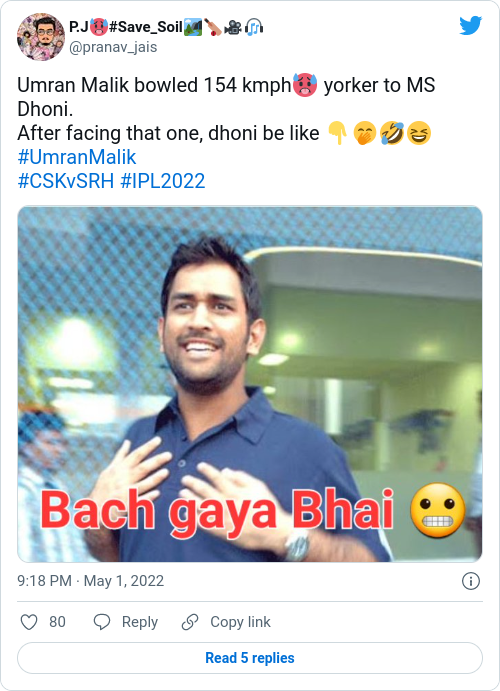The width and height of the screenshot is (500, 691).
Task: Click the heart like icon
Action: (29, 622)
